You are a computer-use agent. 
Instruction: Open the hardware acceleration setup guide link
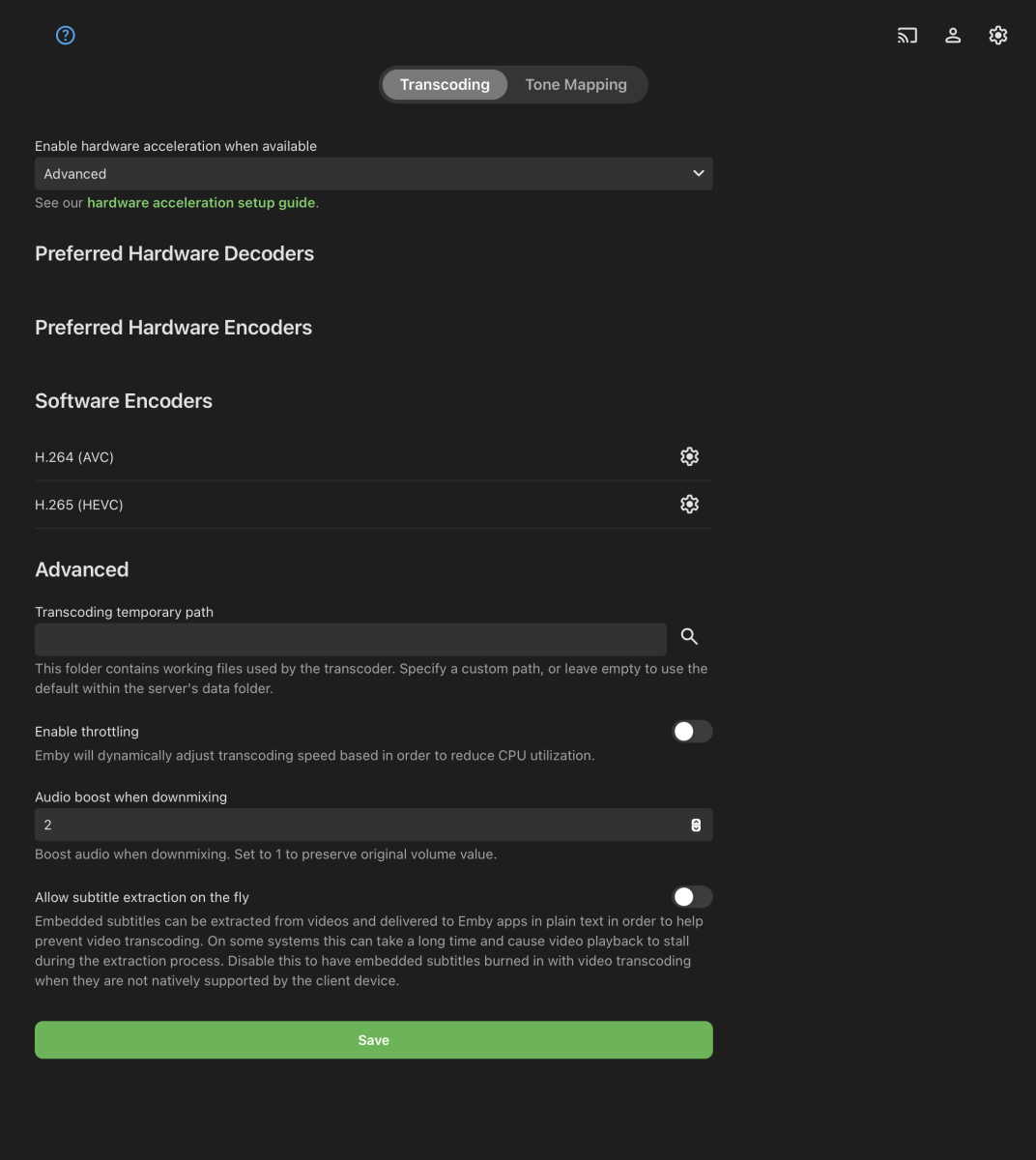tap(201, 202)
